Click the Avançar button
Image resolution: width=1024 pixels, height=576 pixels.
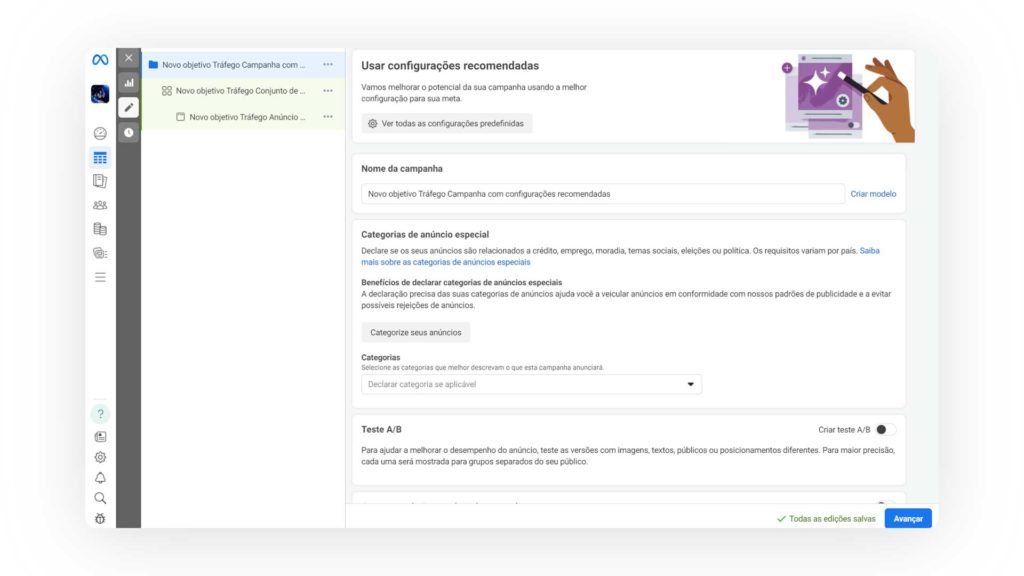pyautogui.click(x=908, y=519)
